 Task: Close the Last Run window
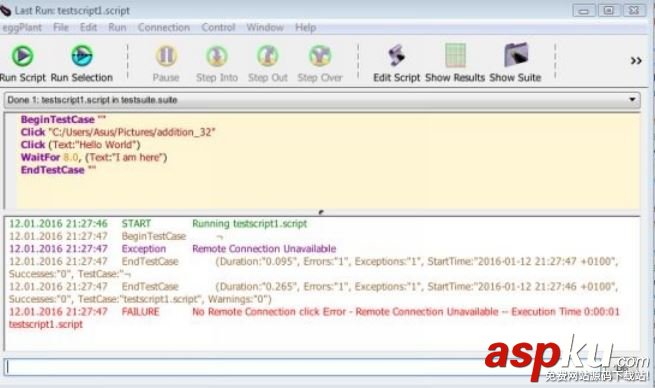point(634,10)
